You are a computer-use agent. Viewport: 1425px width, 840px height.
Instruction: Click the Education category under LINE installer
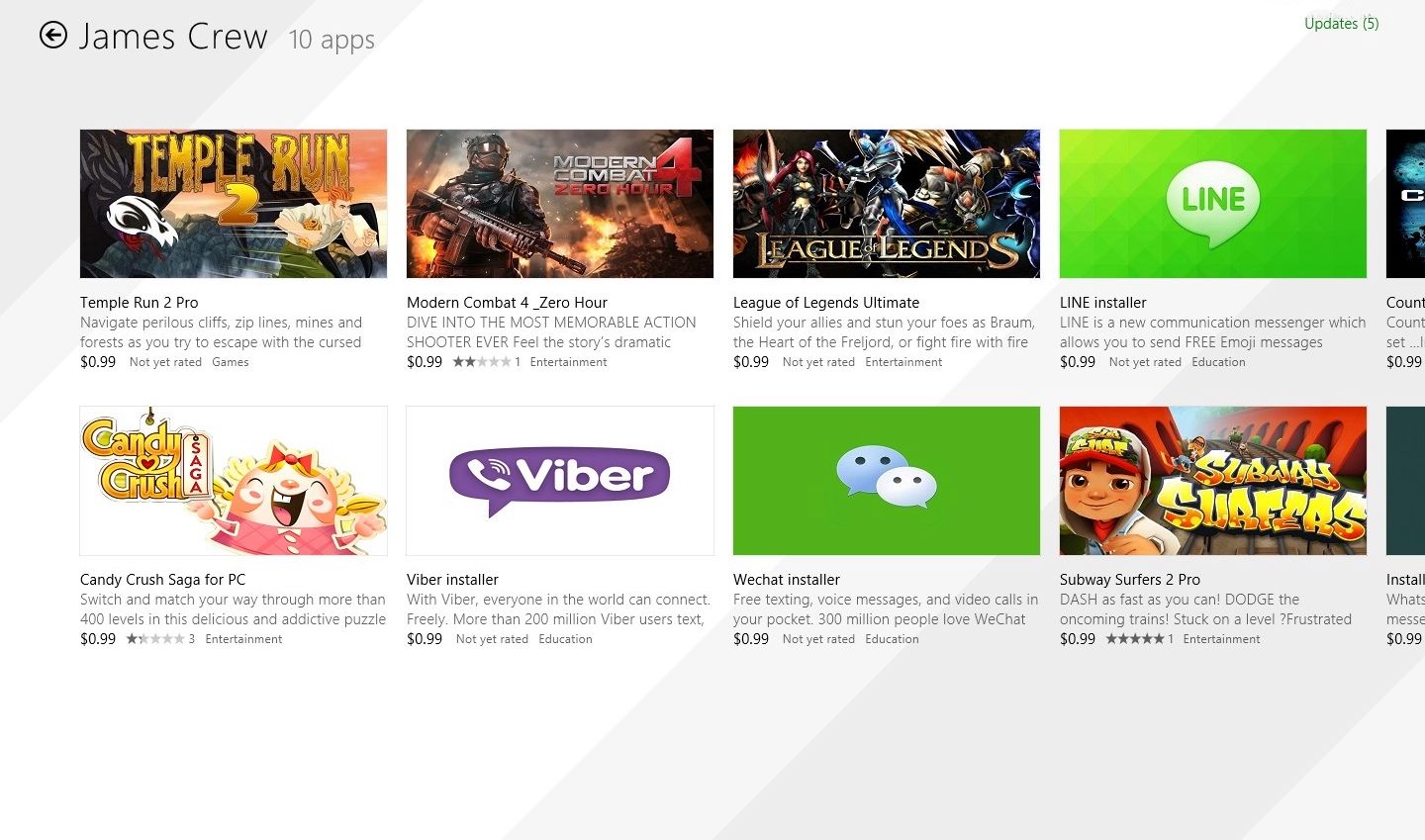click(x=1218, y=362)
